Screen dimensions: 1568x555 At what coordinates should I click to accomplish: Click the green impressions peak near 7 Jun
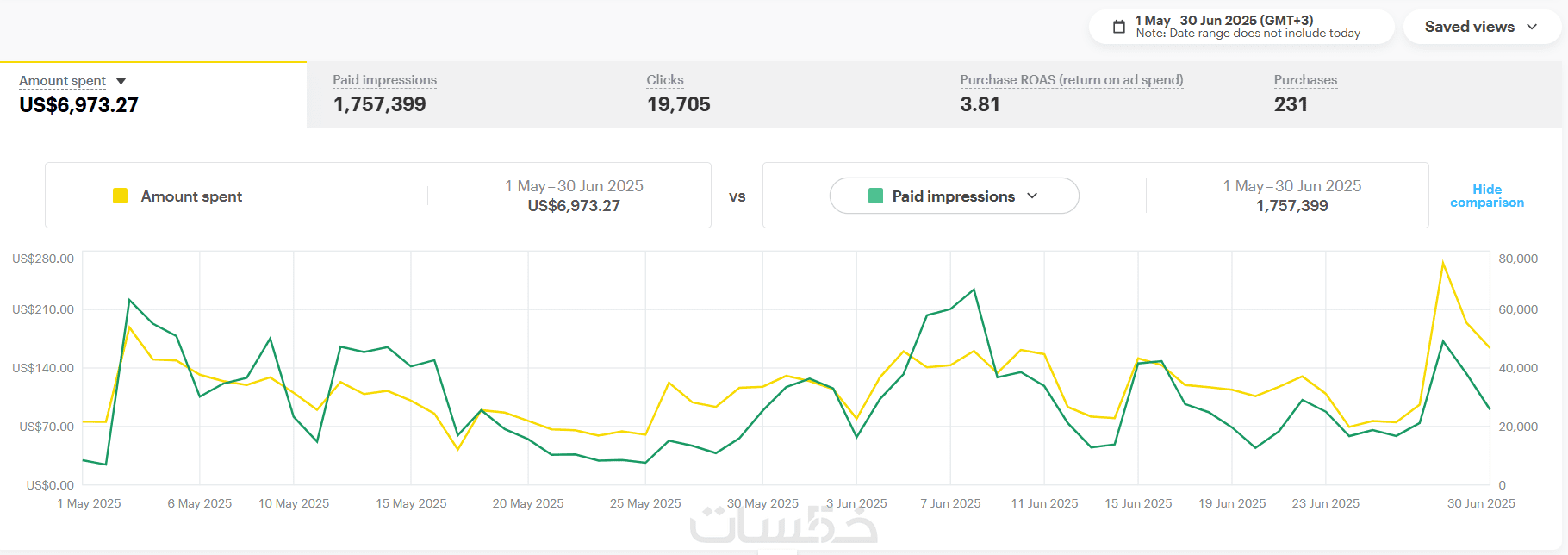pyautogui.click(x=974, y=290)
